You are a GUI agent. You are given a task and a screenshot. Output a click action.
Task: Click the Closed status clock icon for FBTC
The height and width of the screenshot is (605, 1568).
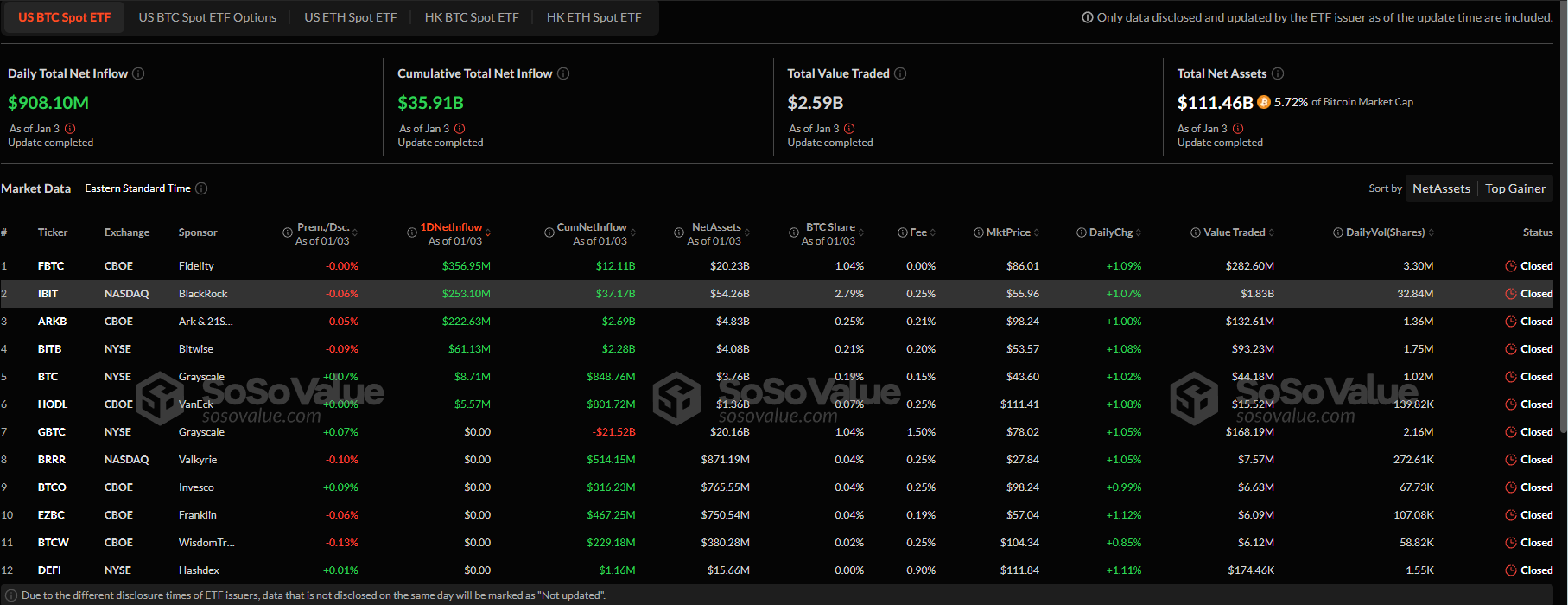[x=1510, y=266]
